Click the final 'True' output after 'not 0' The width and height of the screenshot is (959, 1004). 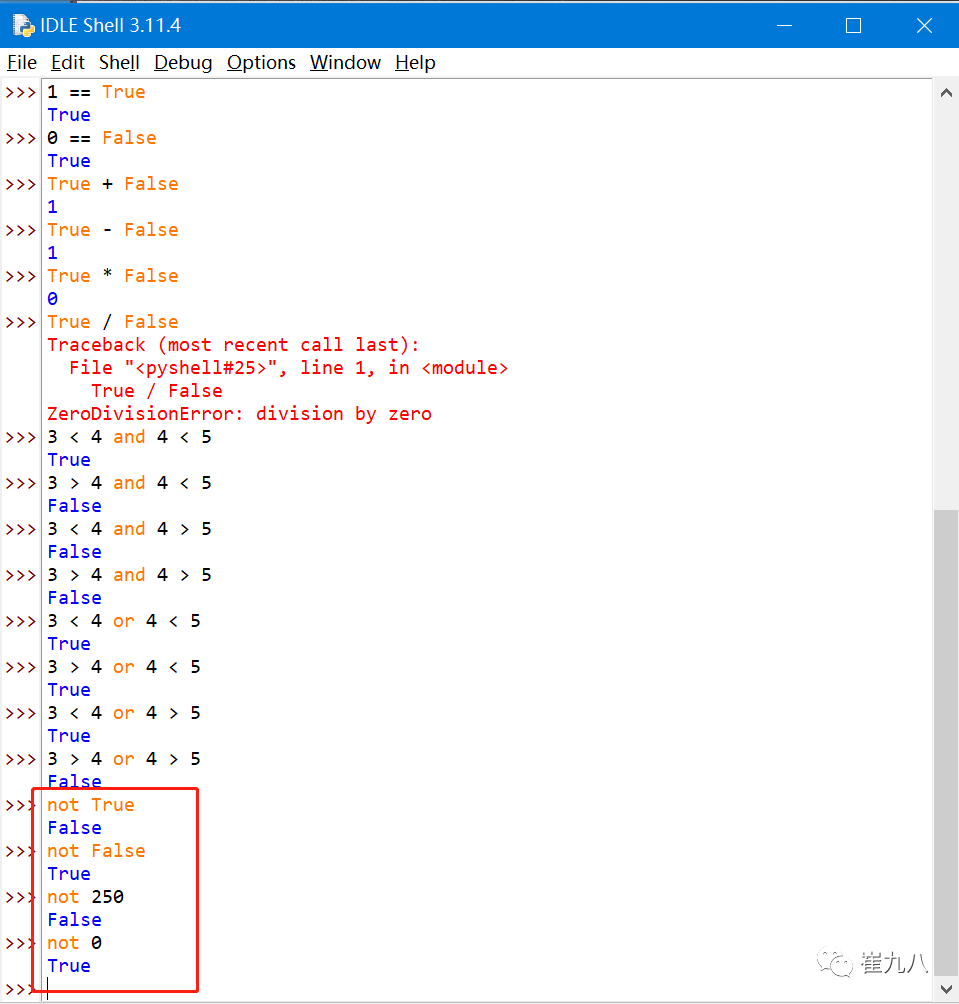pos(69,966)
